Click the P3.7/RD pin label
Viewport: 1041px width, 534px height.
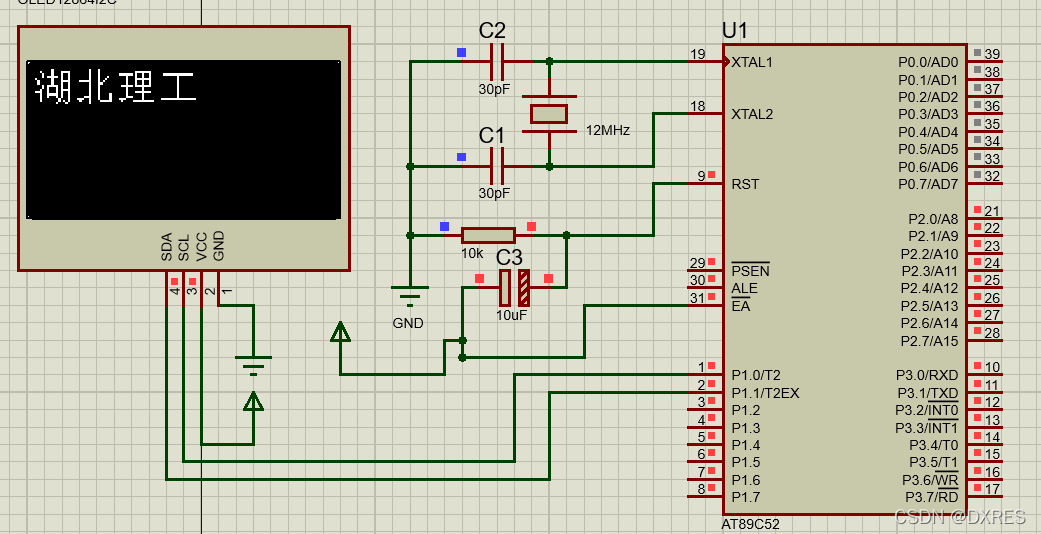pyautogui.click(x=931, y=497)
